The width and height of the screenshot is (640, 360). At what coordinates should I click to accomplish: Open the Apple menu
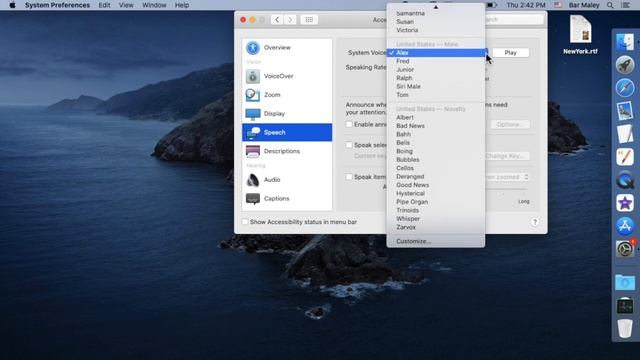coord(12,5)
